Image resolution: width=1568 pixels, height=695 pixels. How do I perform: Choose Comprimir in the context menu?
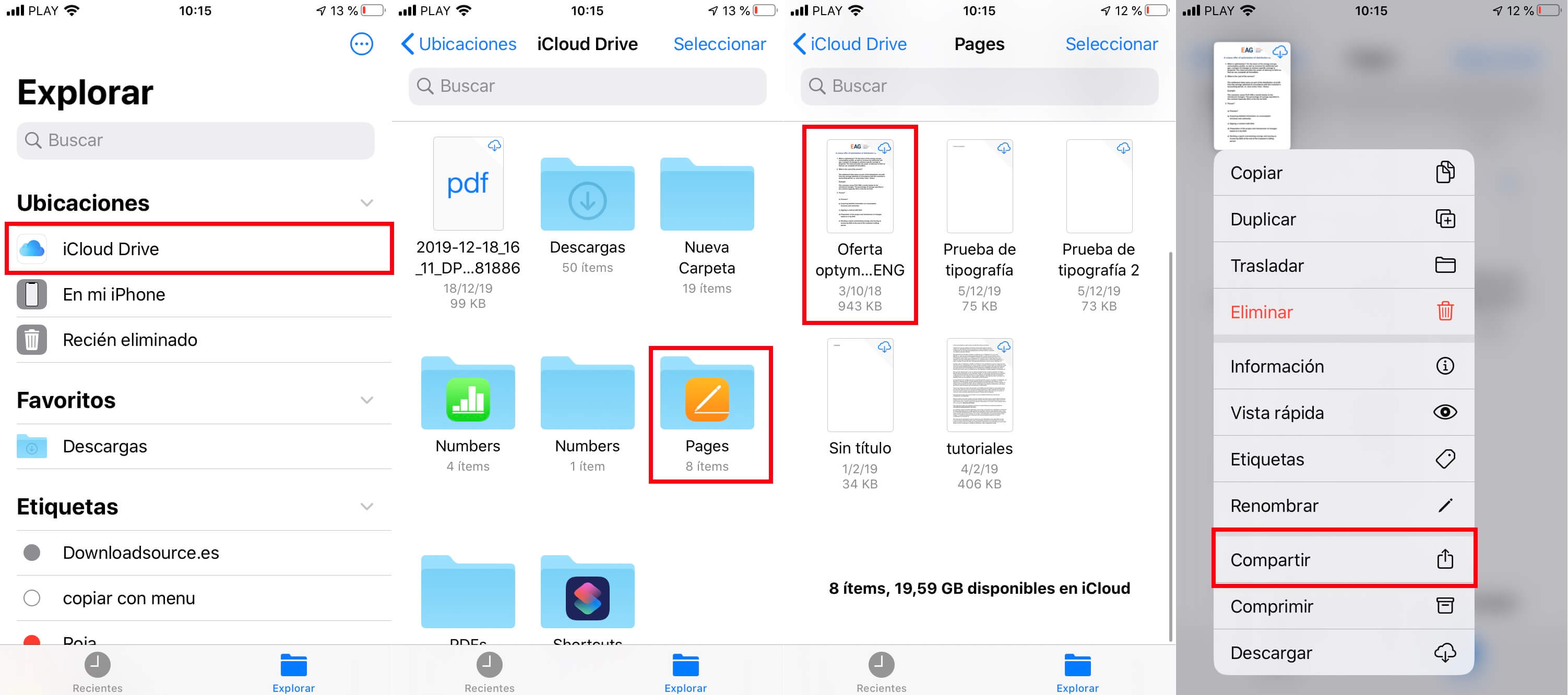[1344, 606]
